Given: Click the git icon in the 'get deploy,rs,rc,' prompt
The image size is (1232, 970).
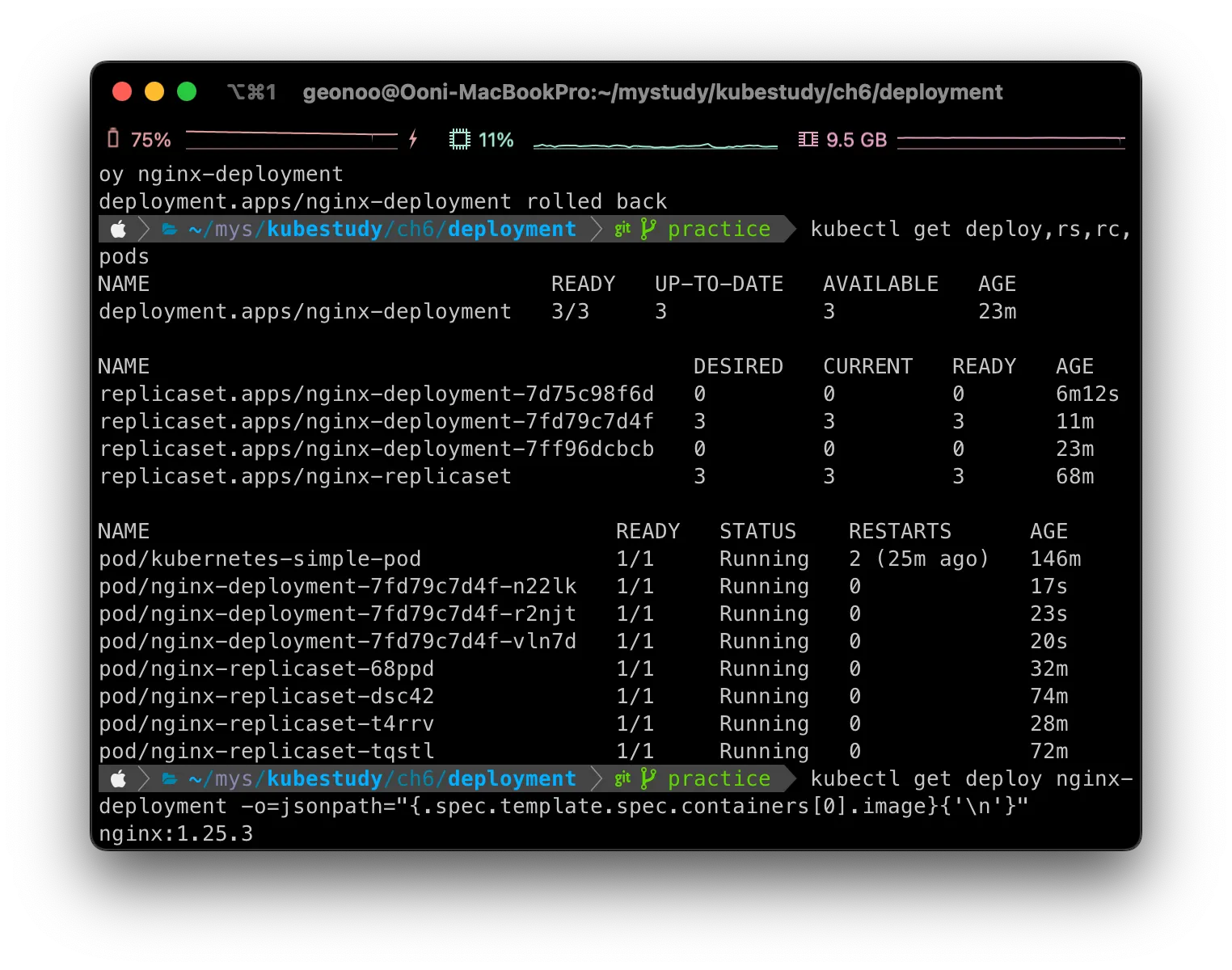Looking at the screenshot, I should (x=622, y=229).
